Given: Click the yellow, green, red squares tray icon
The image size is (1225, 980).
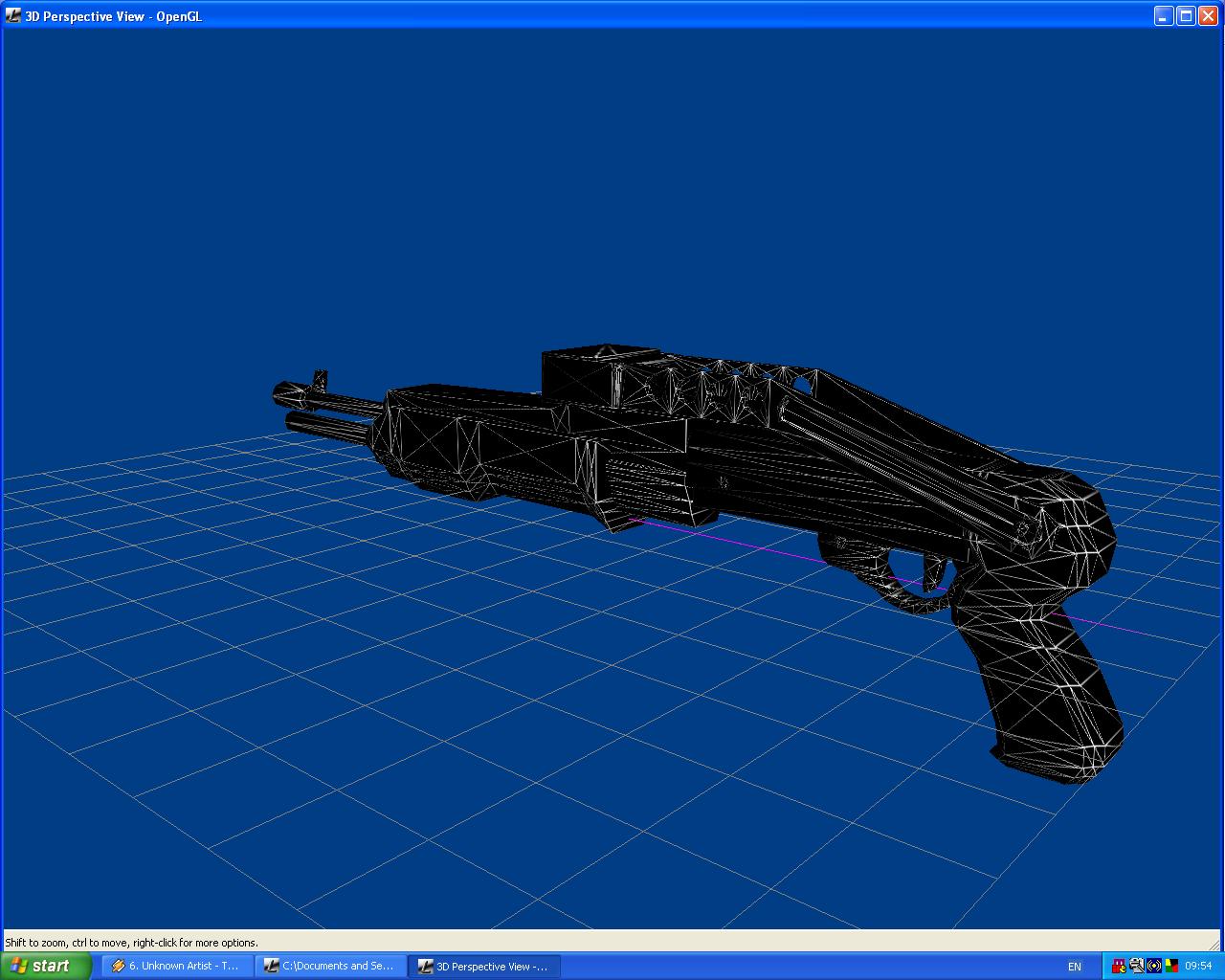Looking at the screenshot, I should [x=1171, y=966].
